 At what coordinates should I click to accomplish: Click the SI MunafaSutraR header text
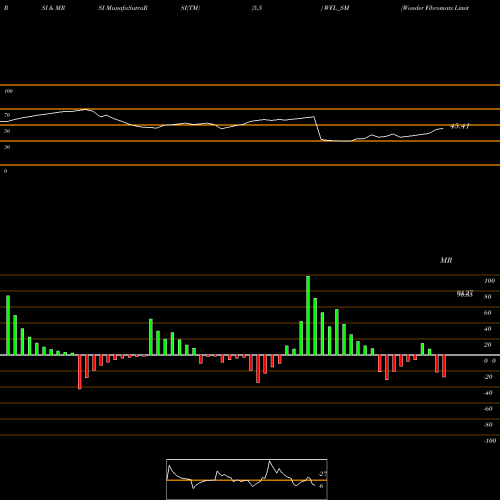tap(123, 8)
